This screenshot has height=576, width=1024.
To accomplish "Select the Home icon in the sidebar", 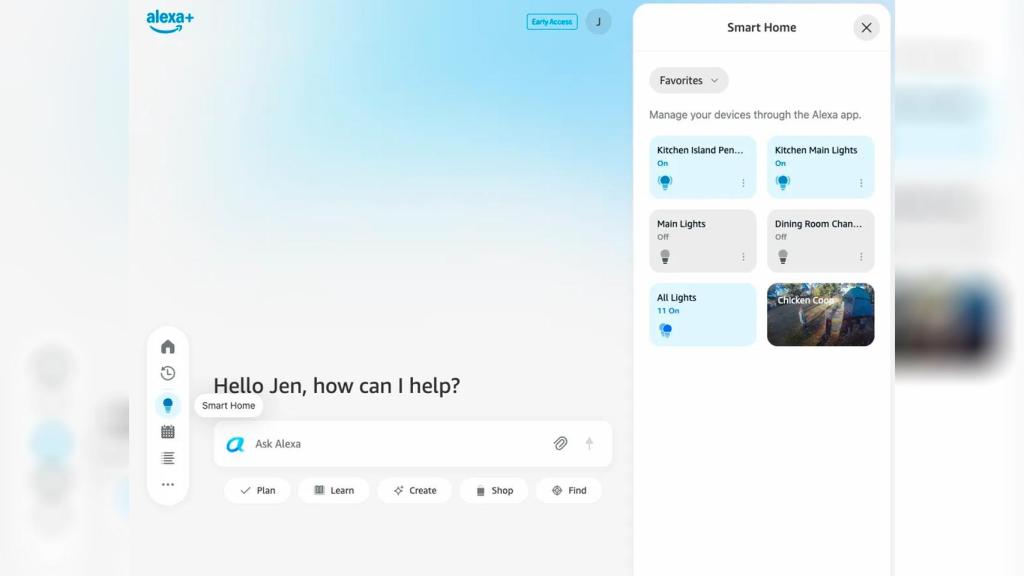I will tap(168, 346).
